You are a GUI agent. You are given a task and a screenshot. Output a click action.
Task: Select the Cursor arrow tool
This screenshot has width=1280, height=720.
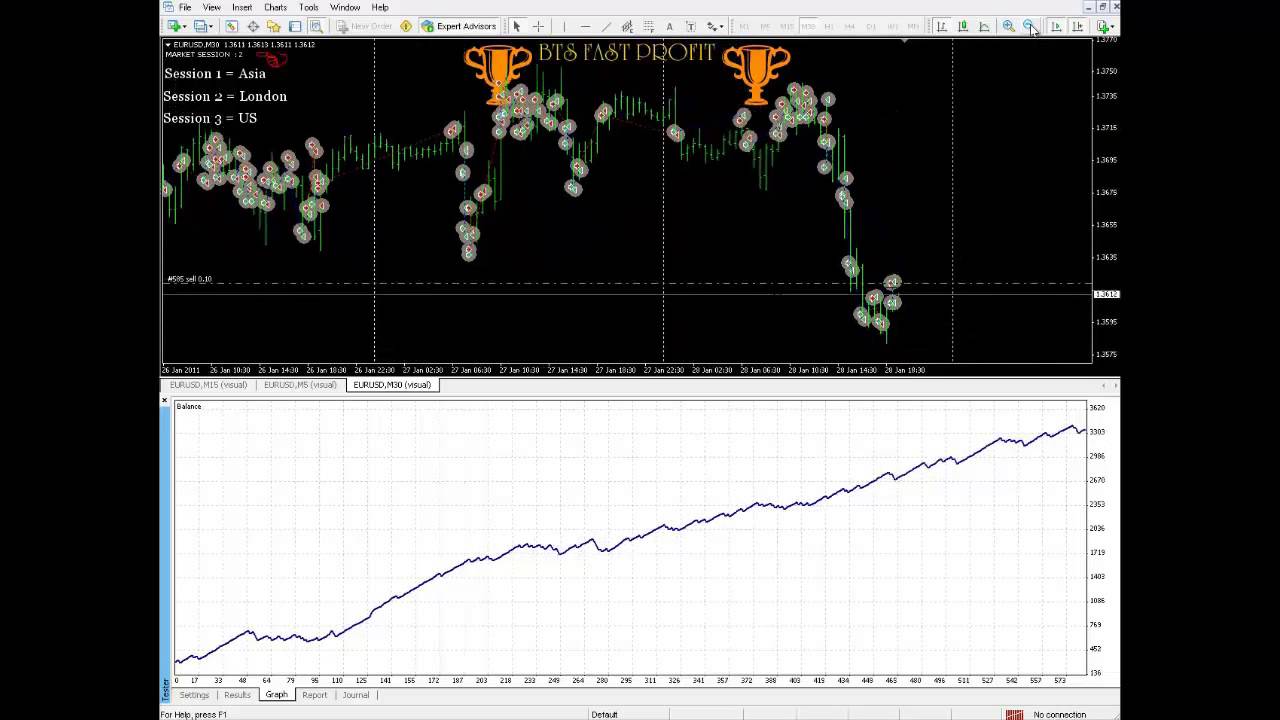517,26
